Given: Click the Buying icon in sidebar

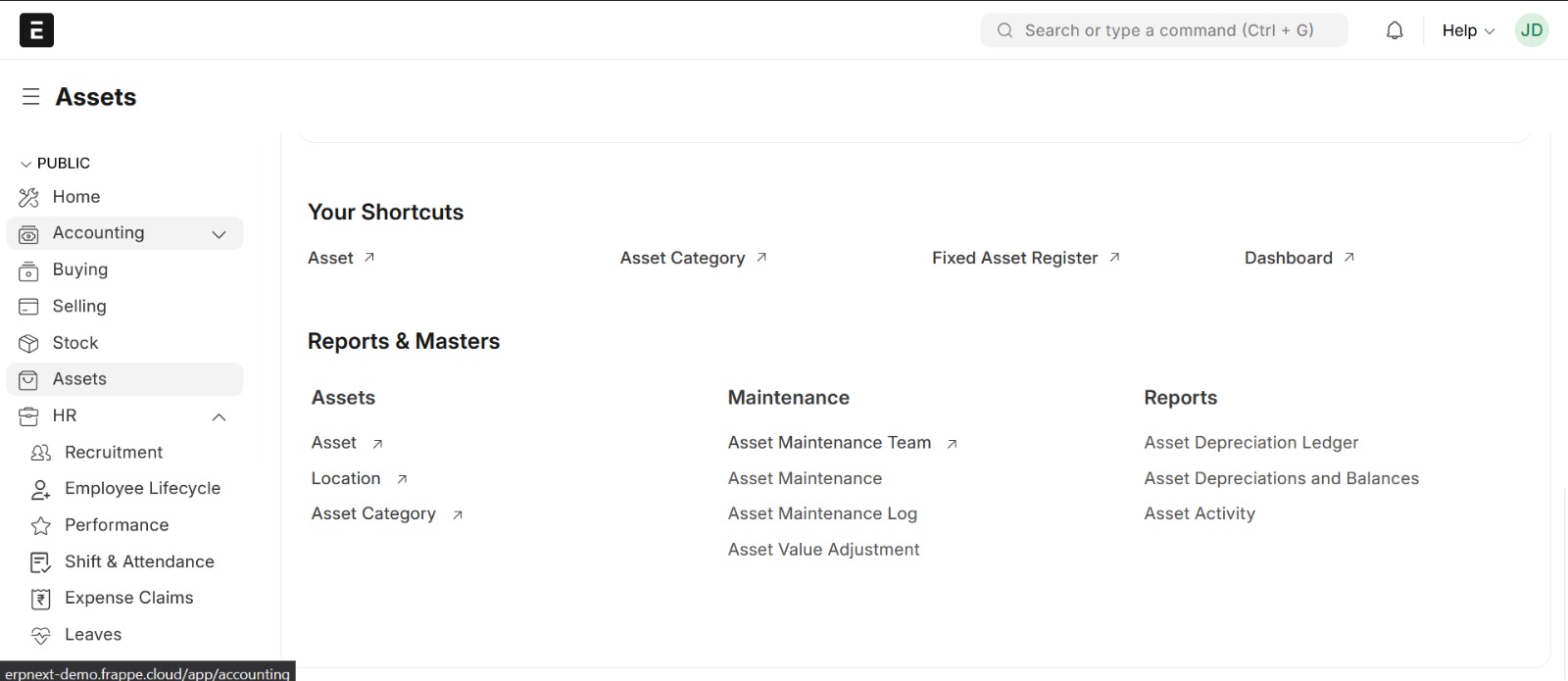Looking at the screenshot, I should (28, 270).
